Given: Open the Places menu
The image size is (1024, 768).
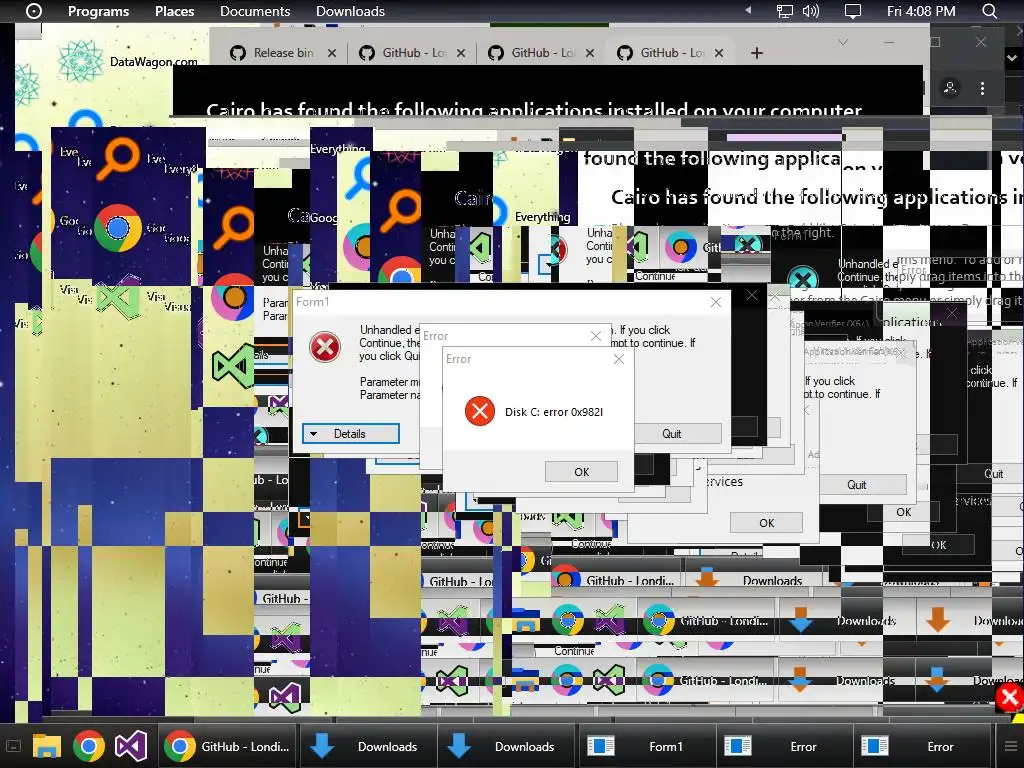Looking at the screenshot, I should tap(174, 11).
